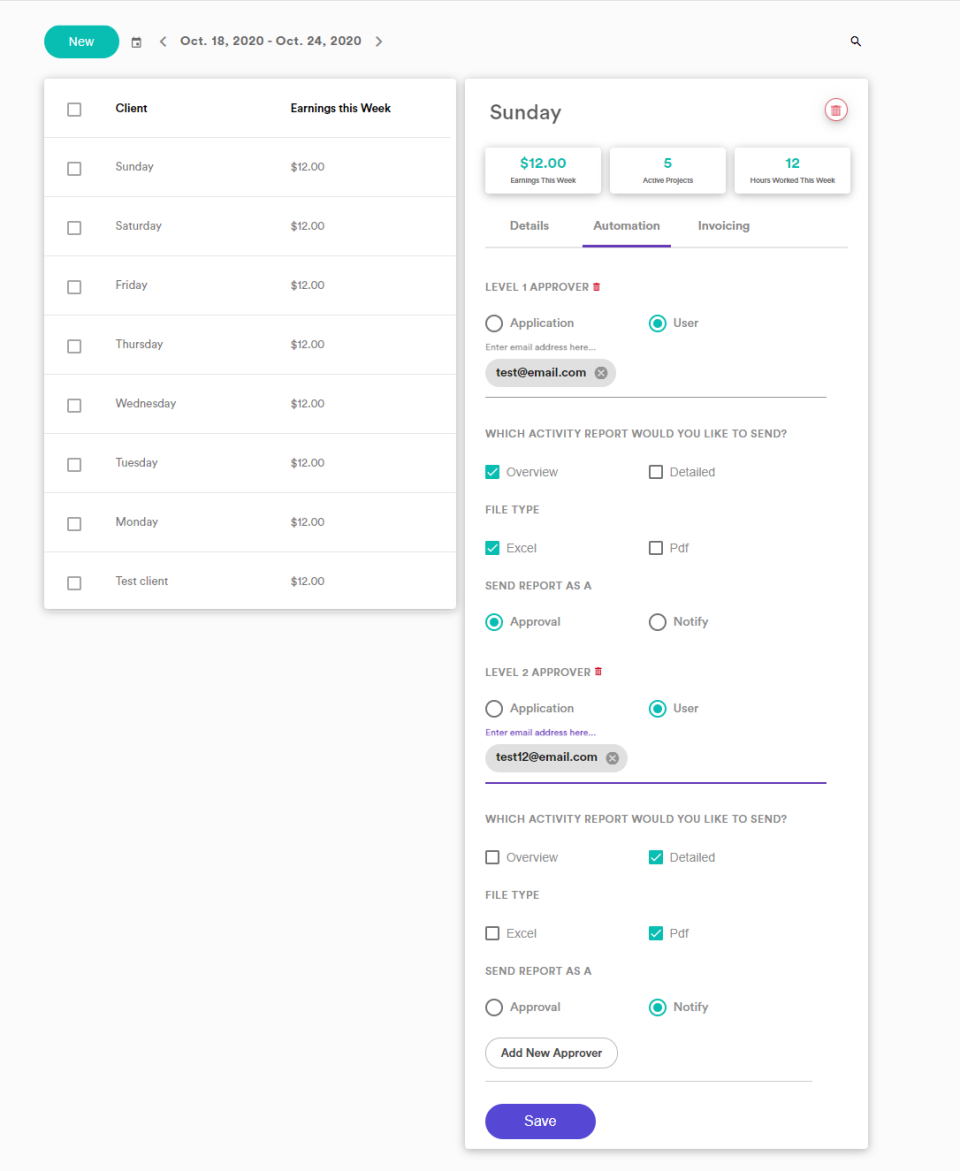Remove the test12@email.com chip via its x icon
This screenshot has height=1171, width=960.
coord(612,757)
